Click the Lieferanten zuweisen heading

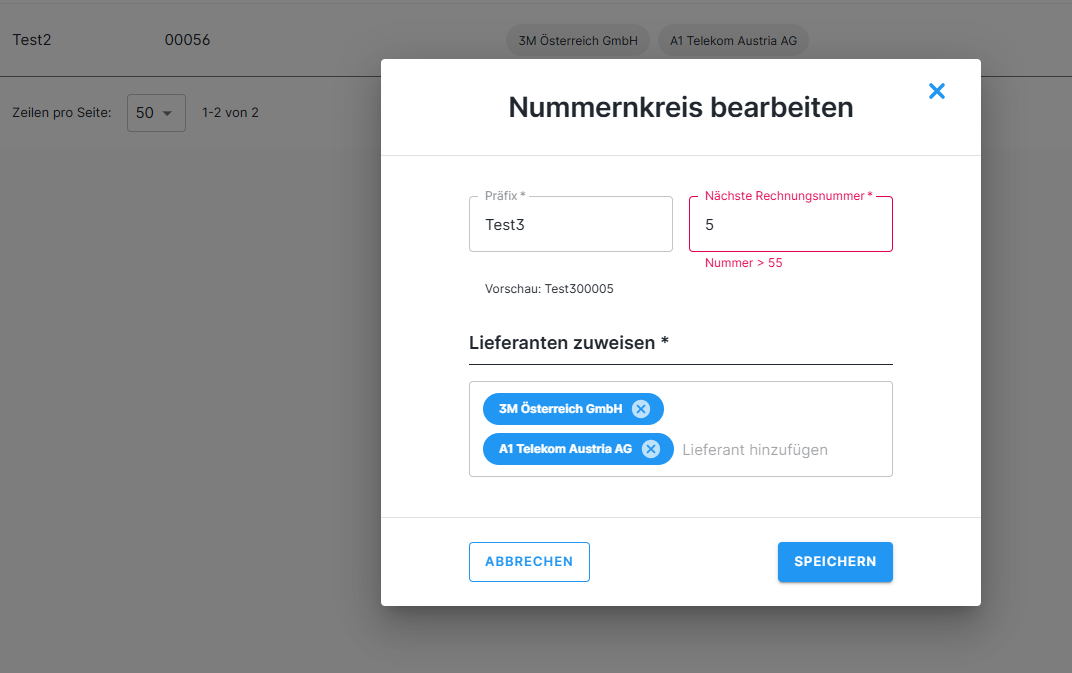click(569, 343)
